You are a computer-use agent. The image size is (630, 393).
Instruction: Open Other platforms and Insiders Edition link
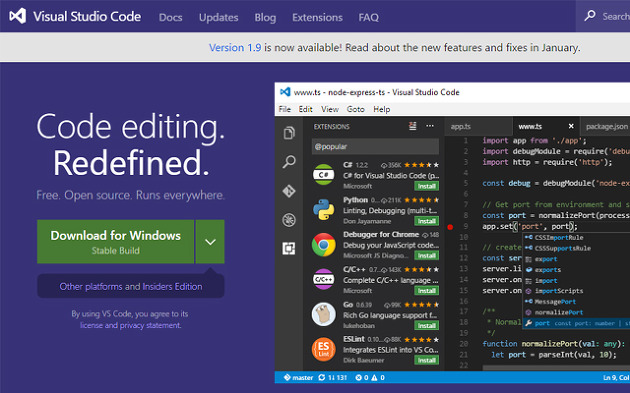point(131,286)
